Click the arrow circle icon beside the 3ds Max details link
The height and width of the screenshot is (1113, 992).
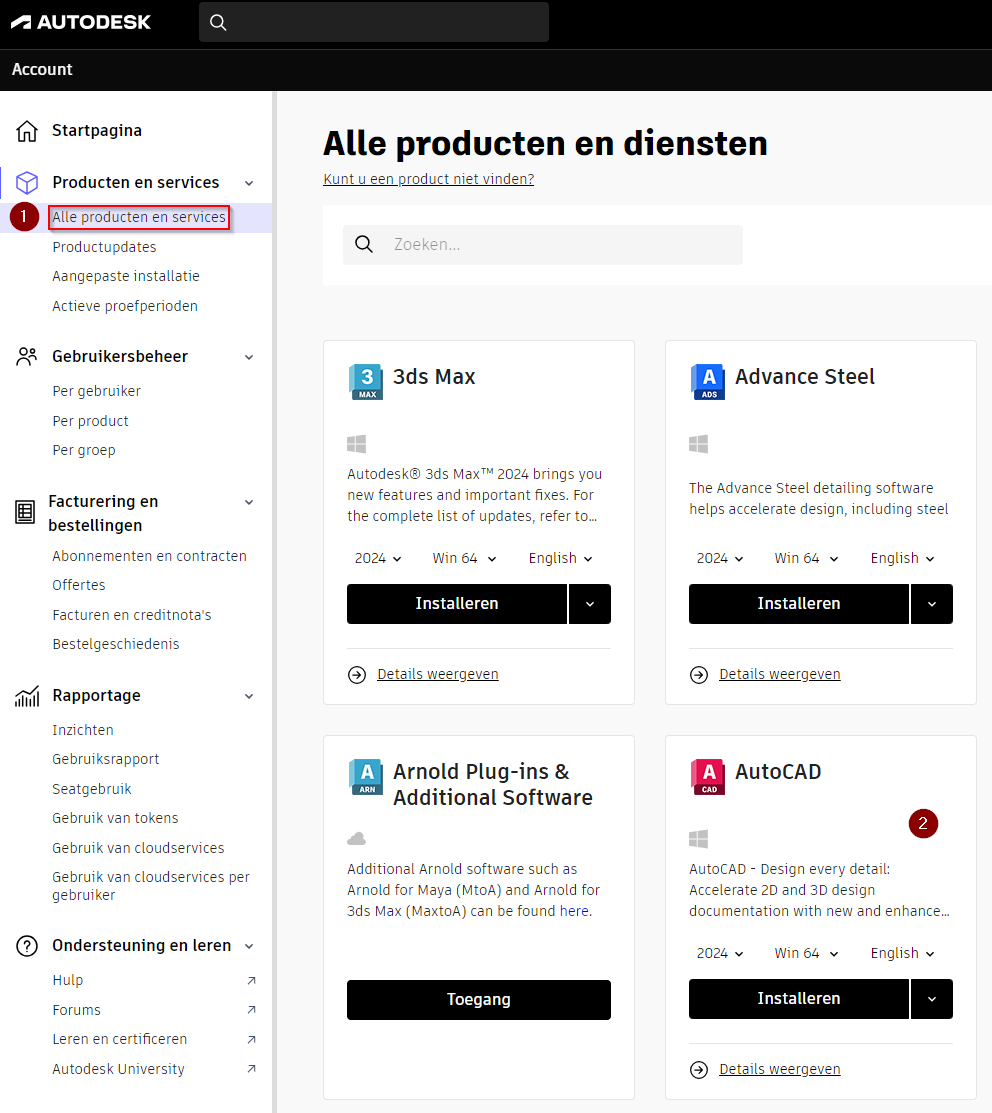[357, 674]
